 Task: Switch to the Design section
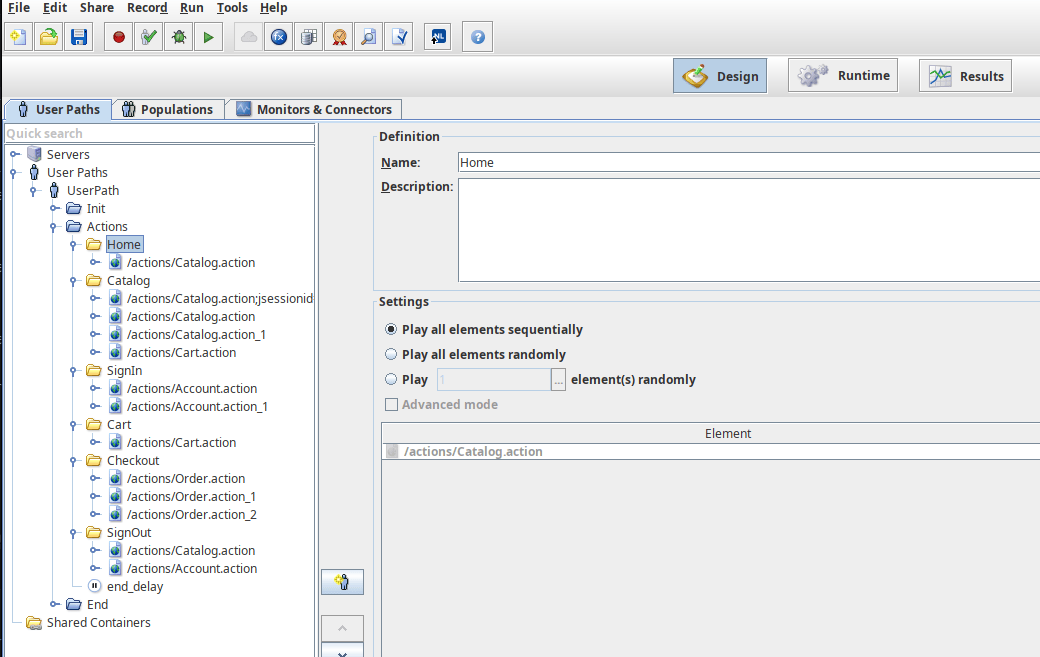coord(720,76)
